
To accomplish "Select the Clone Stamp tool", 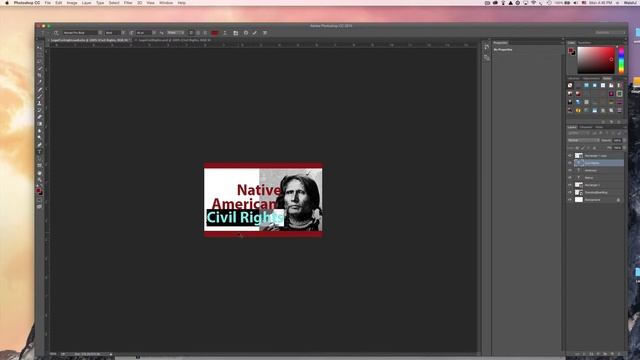I will tap(40, 103).
